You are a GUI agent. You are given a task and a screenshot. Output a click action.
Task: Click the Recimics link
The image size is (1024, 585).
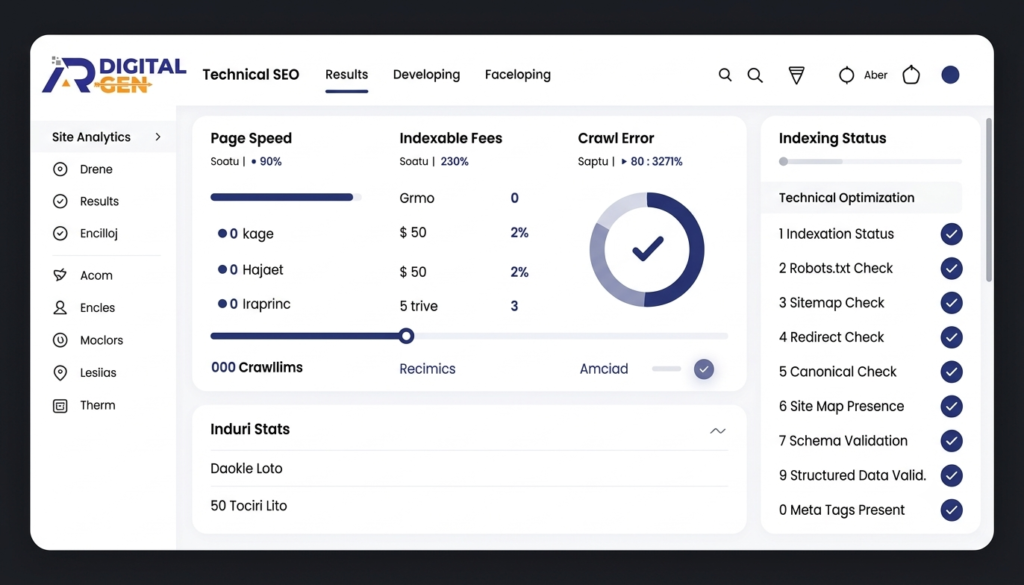(x=428, y=369)
